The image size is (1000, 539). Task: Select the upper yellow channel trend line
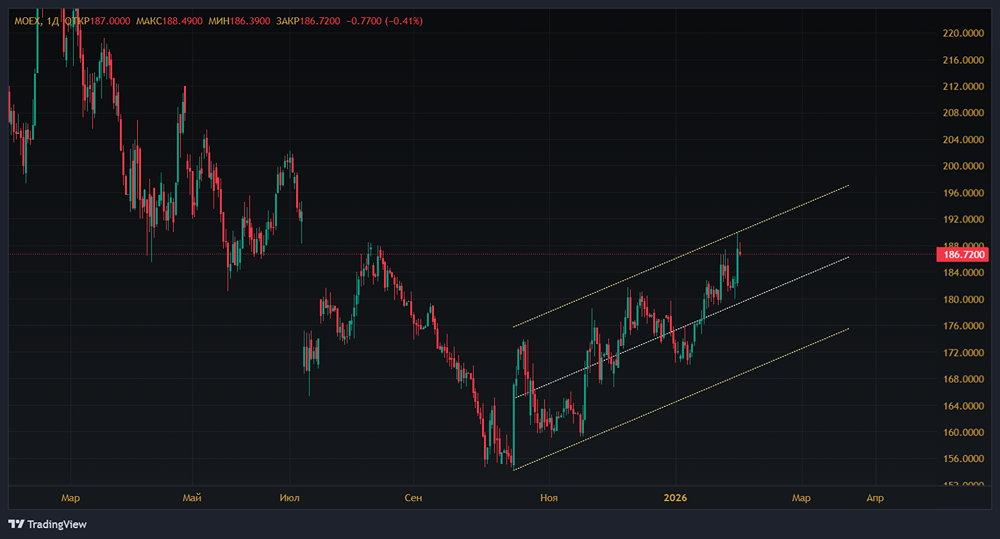click(x=681, y=256)
